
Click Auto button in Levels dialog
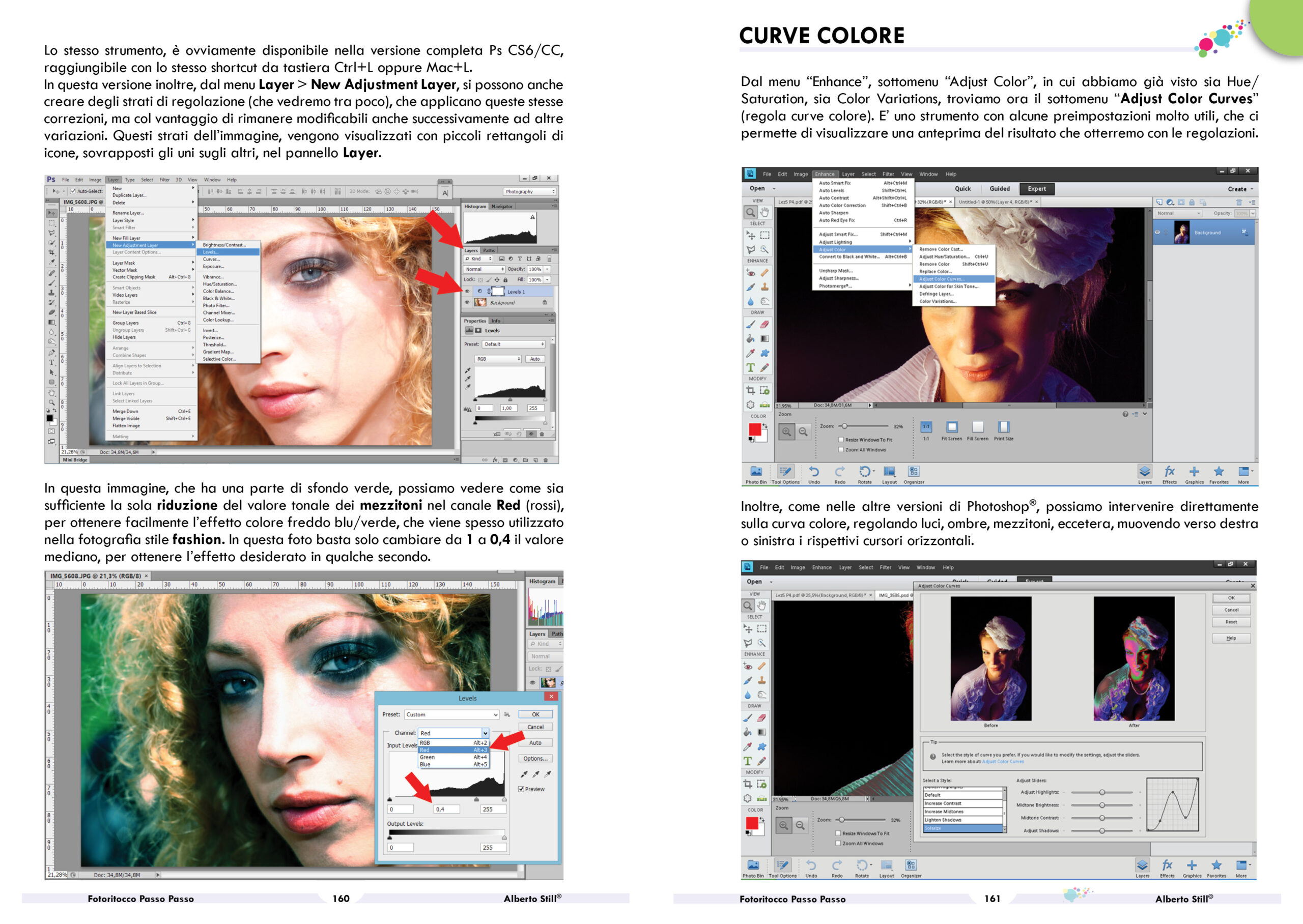pyautogui.click(x=535, y=743)
